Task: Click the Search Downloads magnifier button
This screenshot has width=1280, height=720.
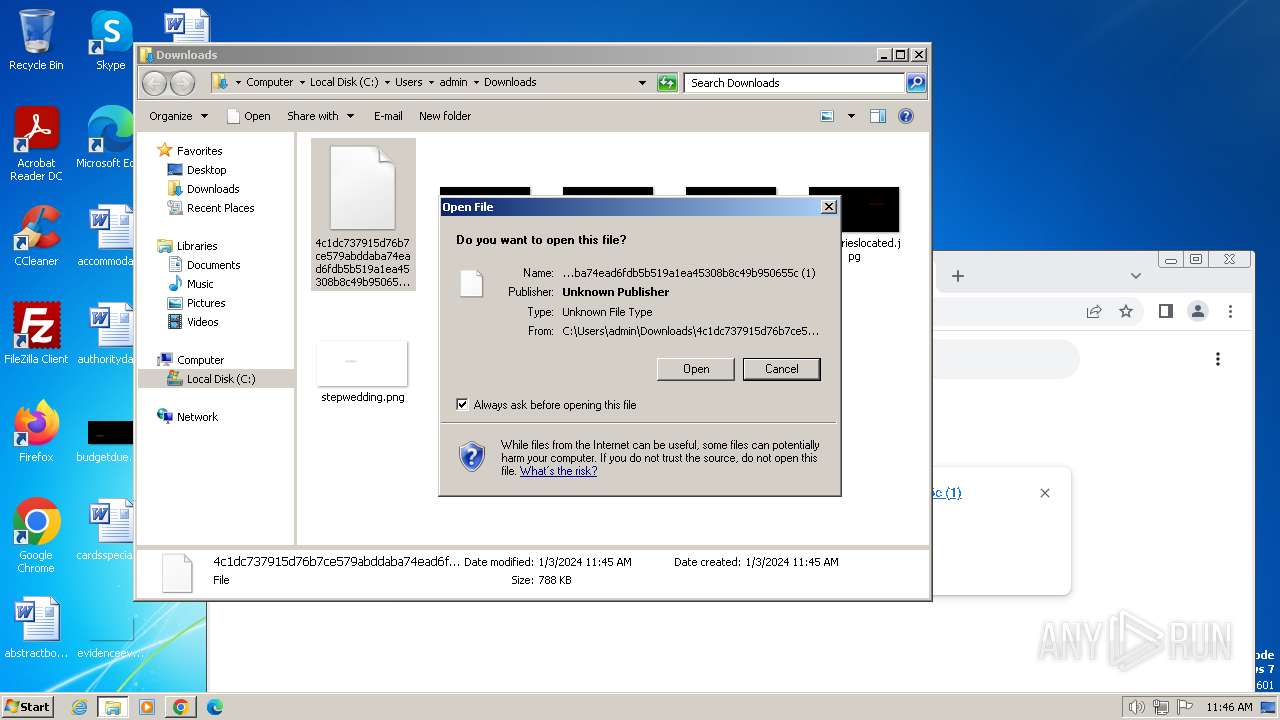Action: pyautogui.click(x=915, y=83)
